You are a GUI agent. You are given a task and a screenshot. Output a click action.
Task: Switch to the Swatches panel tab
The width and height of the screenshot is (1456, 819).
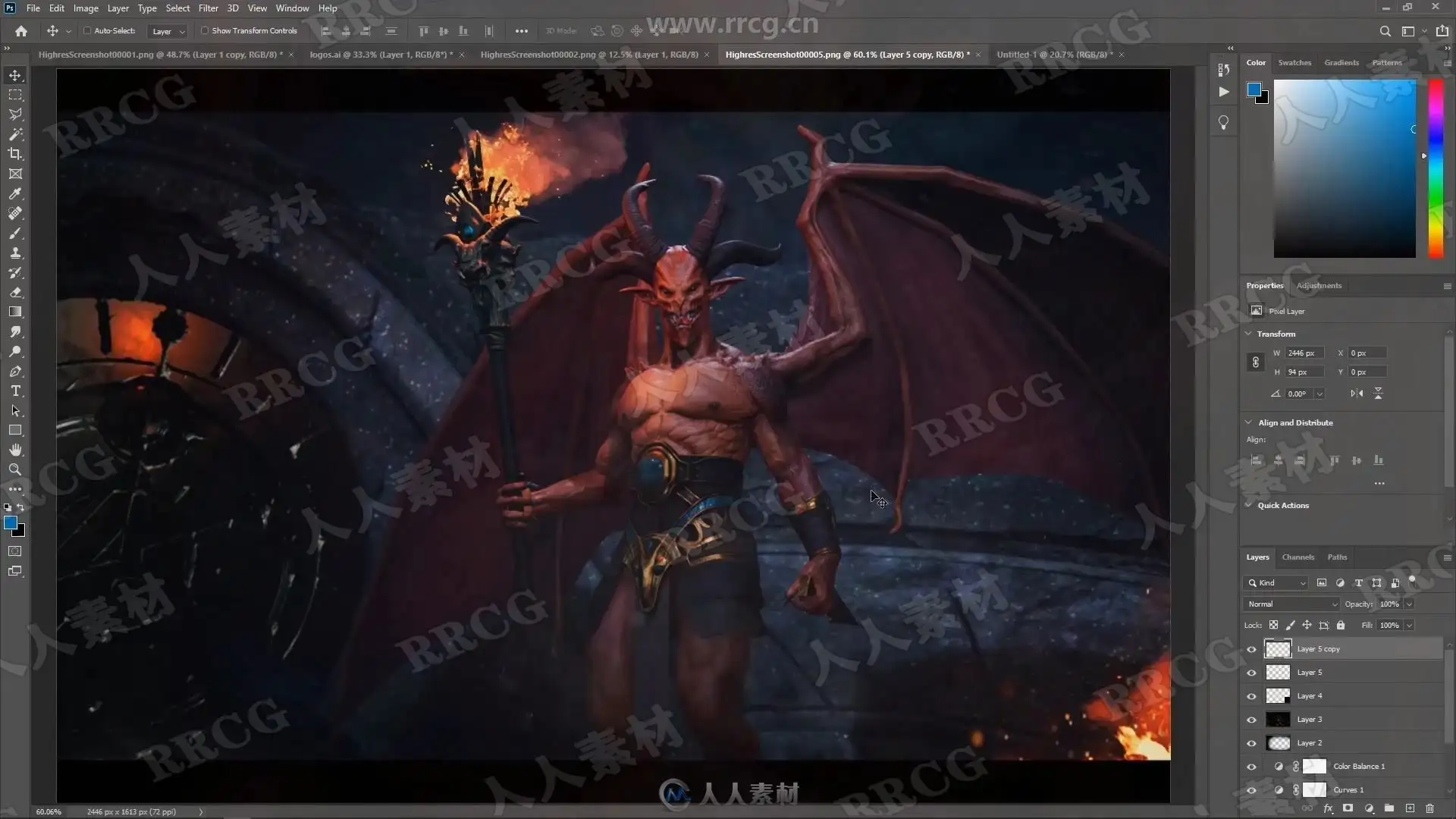coord(1294,63)
